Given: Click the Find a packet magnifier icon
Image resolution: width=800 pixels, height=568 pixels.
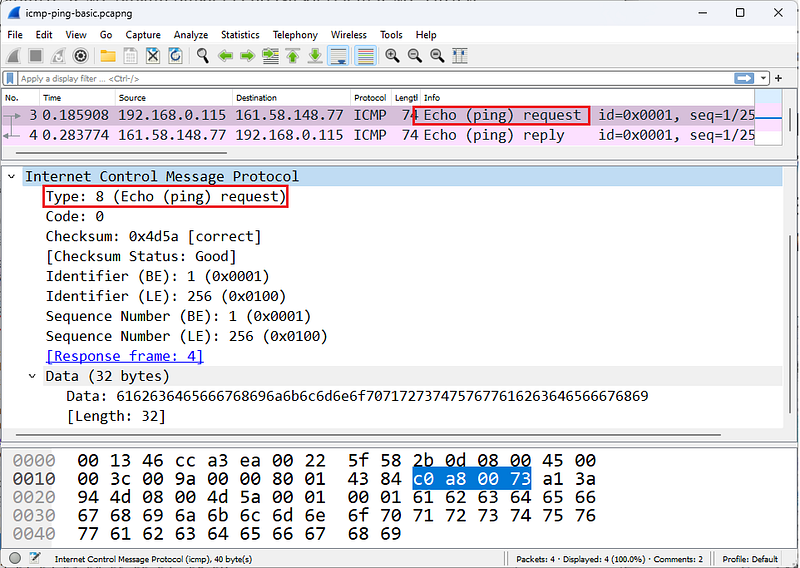Looking at the screenshot, I should click(203, 56).
